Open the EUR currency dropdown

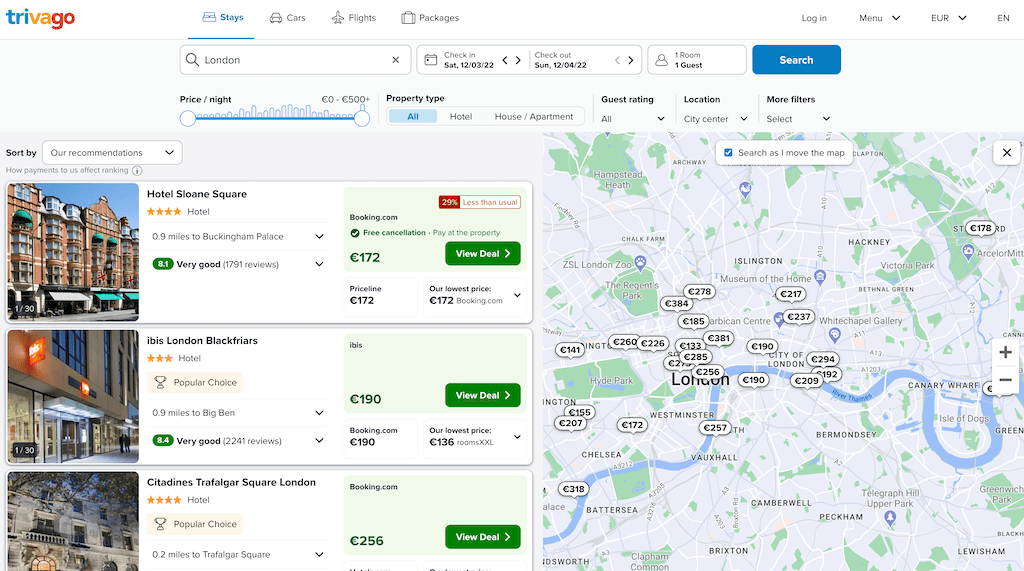949,18
